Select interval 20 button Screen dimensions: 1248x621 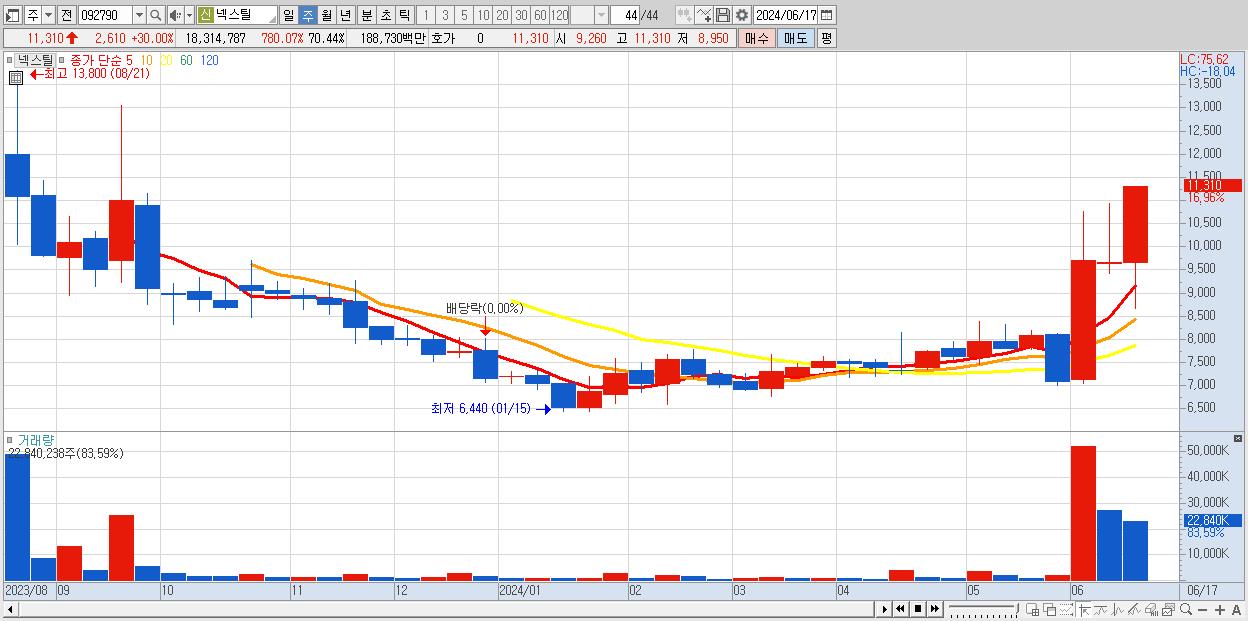click(x=502, y=15)
